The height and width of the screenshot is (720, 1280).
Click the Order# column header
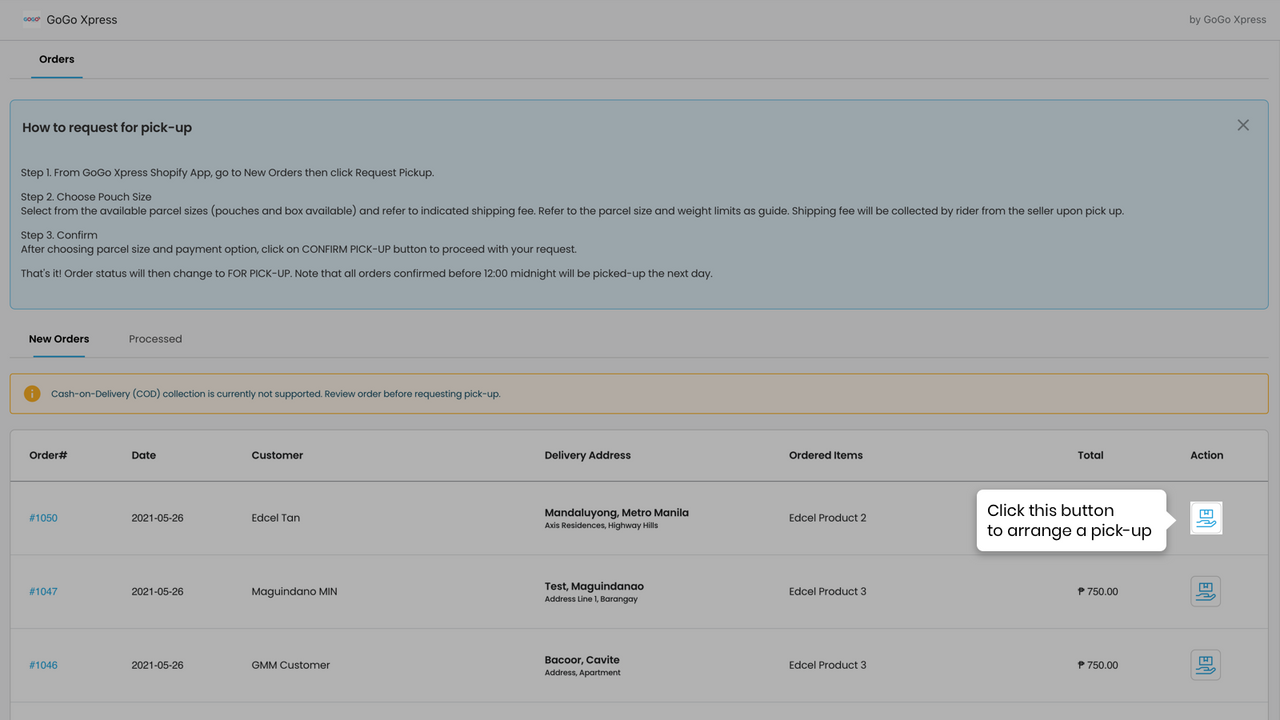(48, 455)
